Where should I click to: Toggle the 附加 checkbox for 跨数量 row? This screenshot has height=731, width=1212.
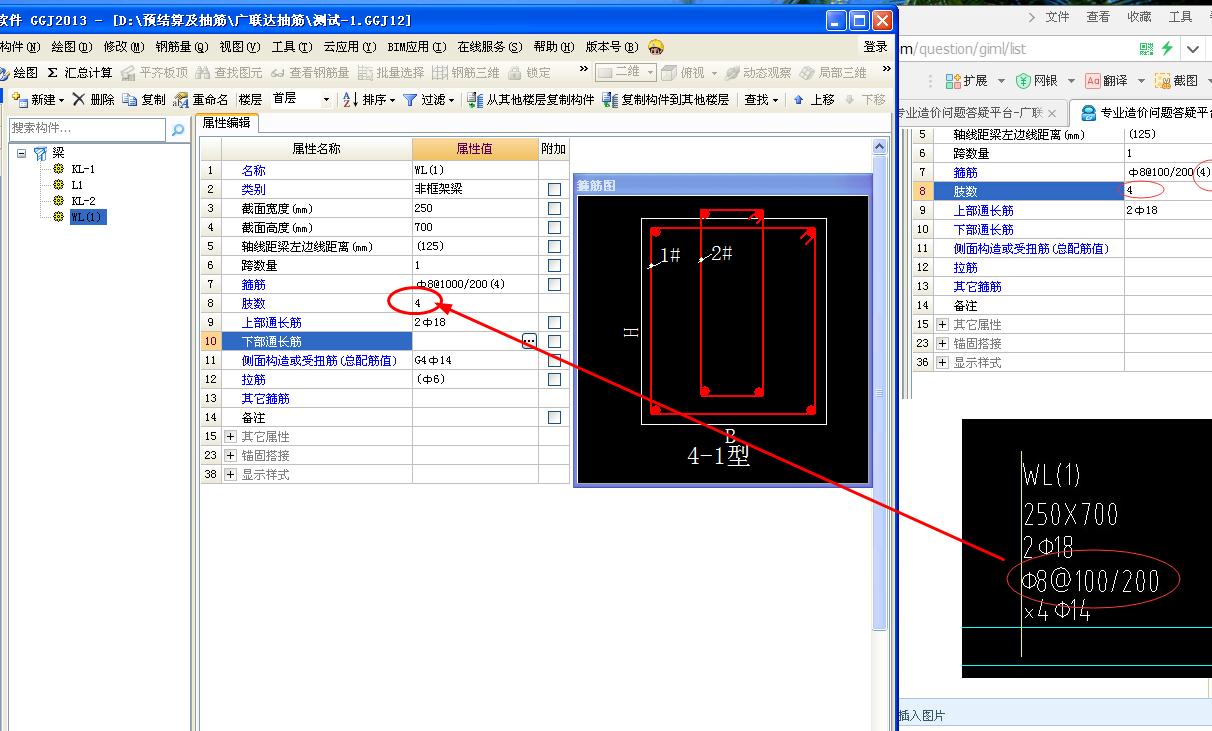pyautogui.click(x=554, y=266)
